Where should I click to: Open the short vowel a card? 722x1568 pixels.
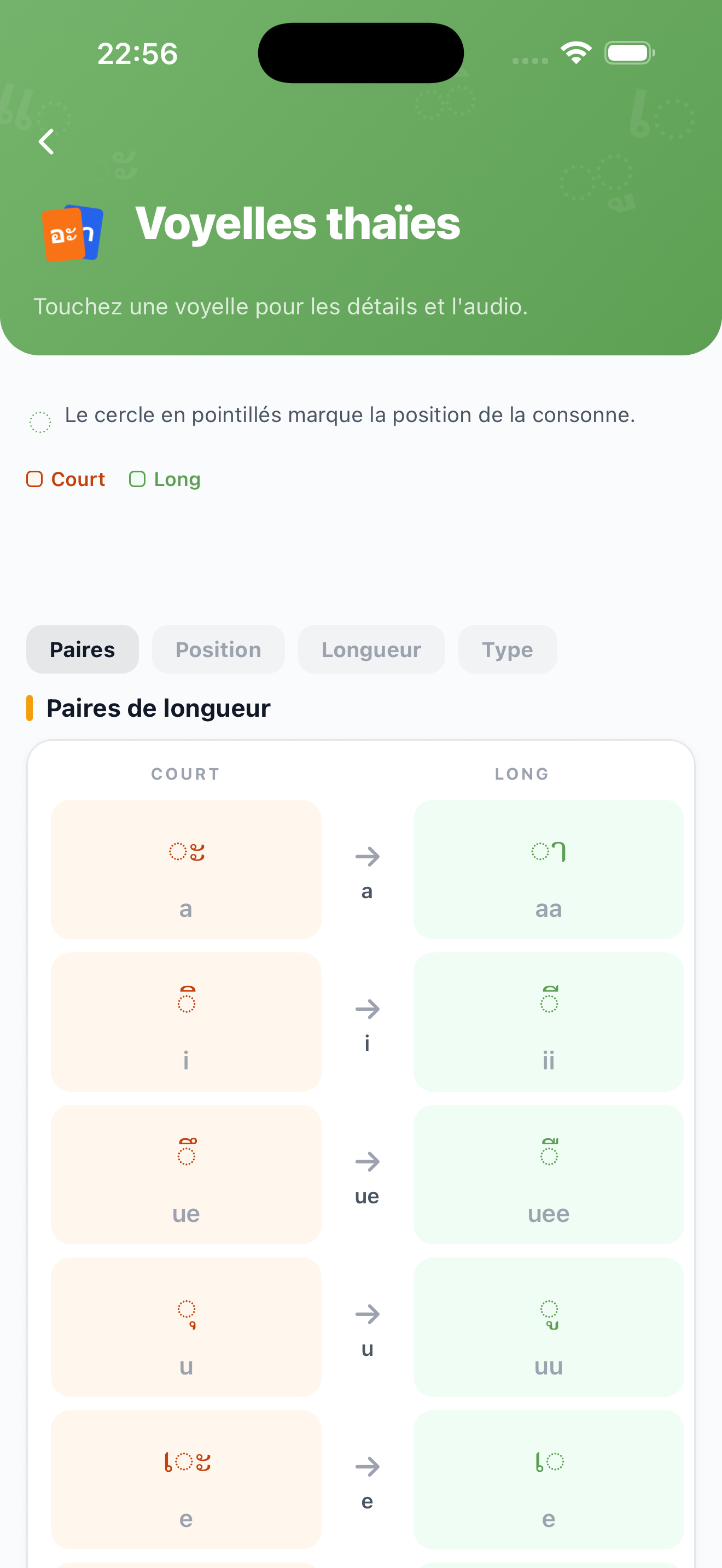185,869
